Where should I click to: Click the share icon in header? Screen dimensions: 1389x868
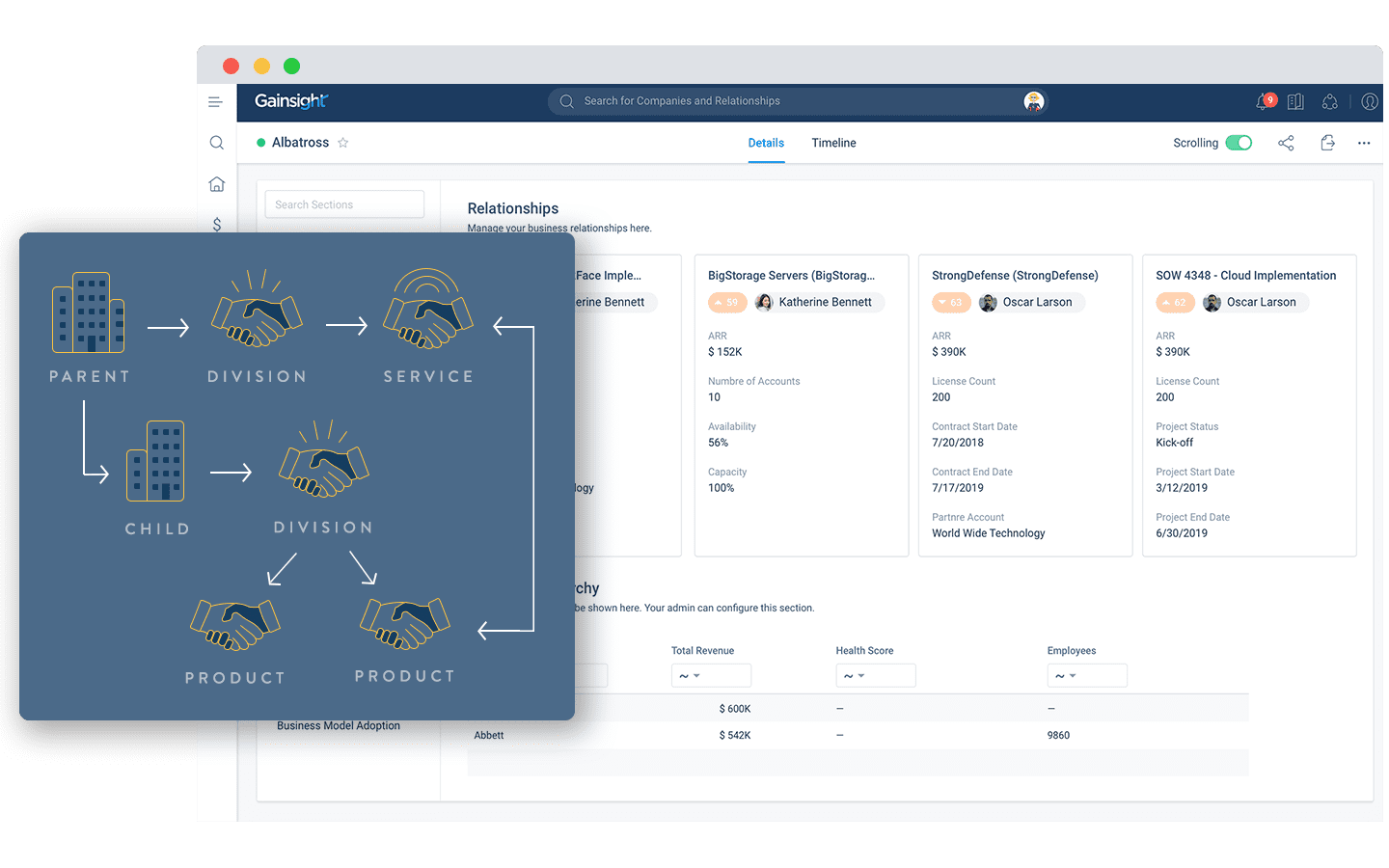(1286, 143)
